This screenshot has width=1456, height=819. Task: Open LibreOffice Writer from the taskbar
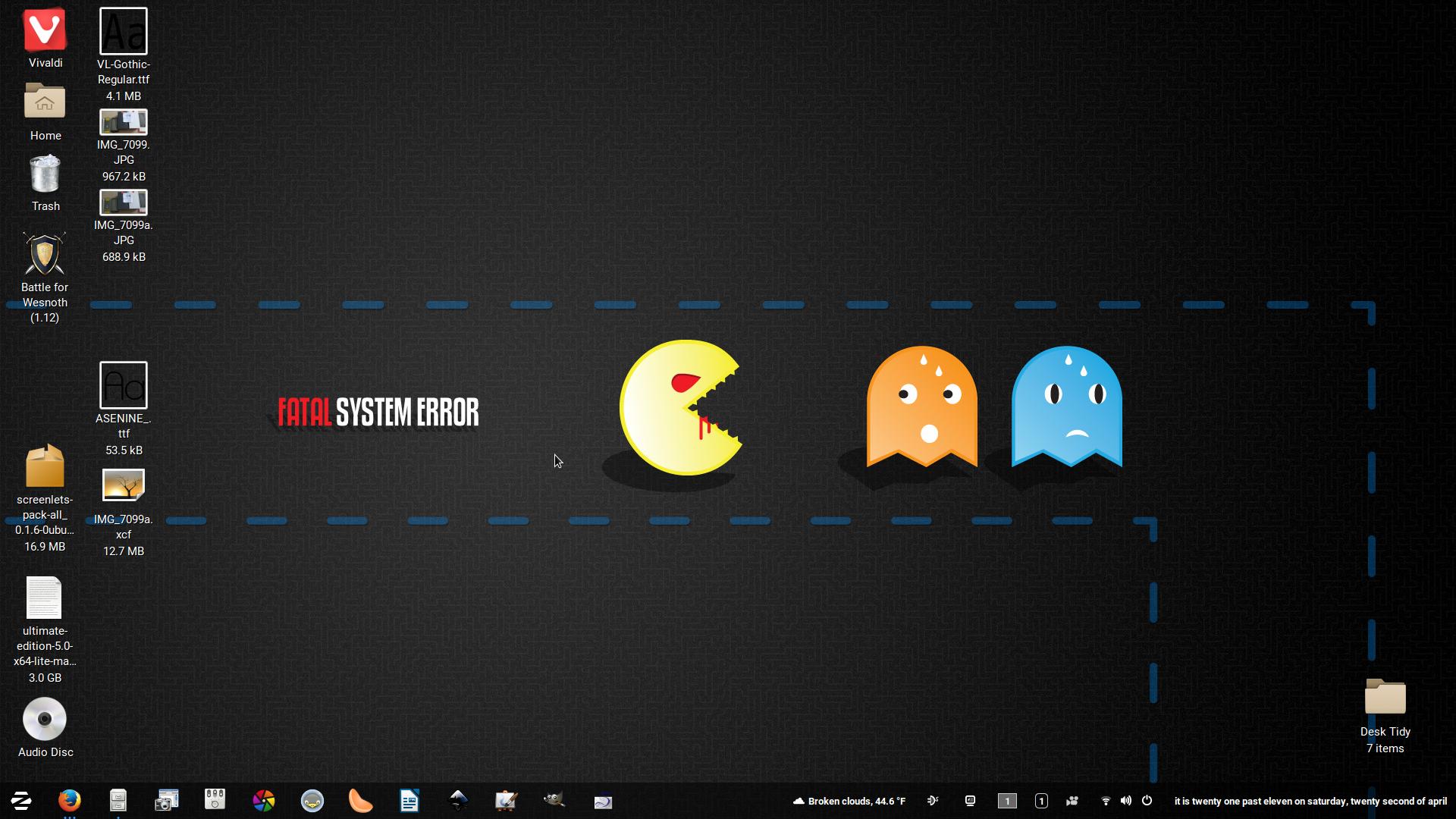click(x=409, y=801)
